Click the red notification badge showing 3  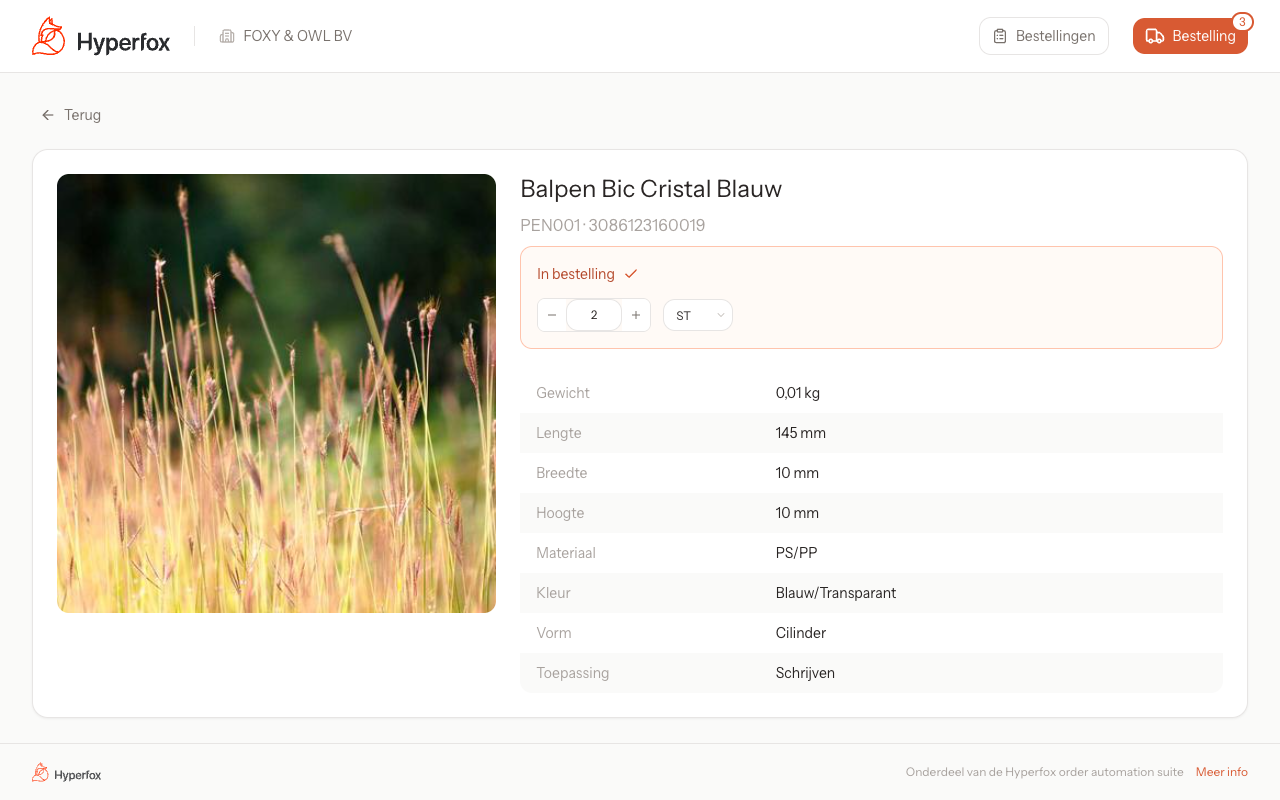coord(1242,21)
